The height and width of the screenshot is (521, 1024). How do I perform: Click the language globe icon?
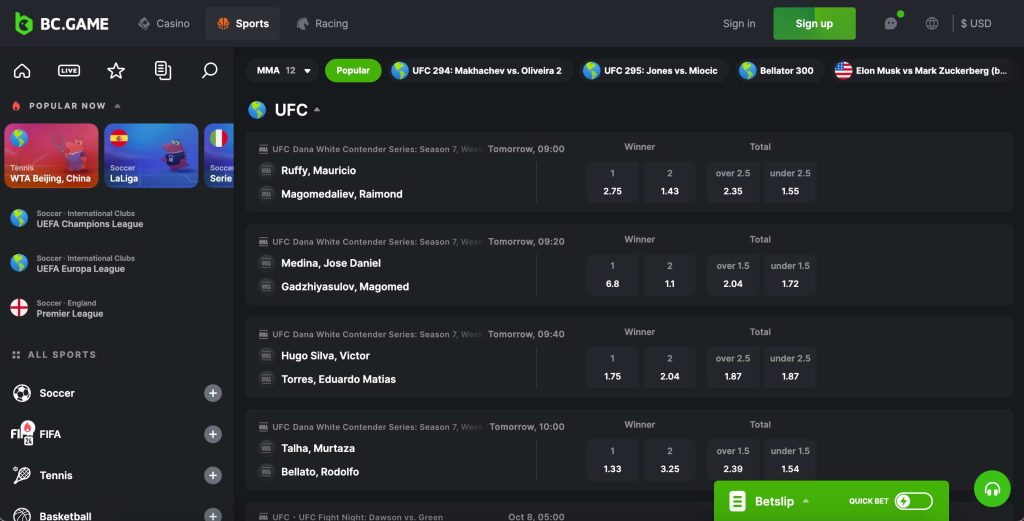[x=932, y=24]
